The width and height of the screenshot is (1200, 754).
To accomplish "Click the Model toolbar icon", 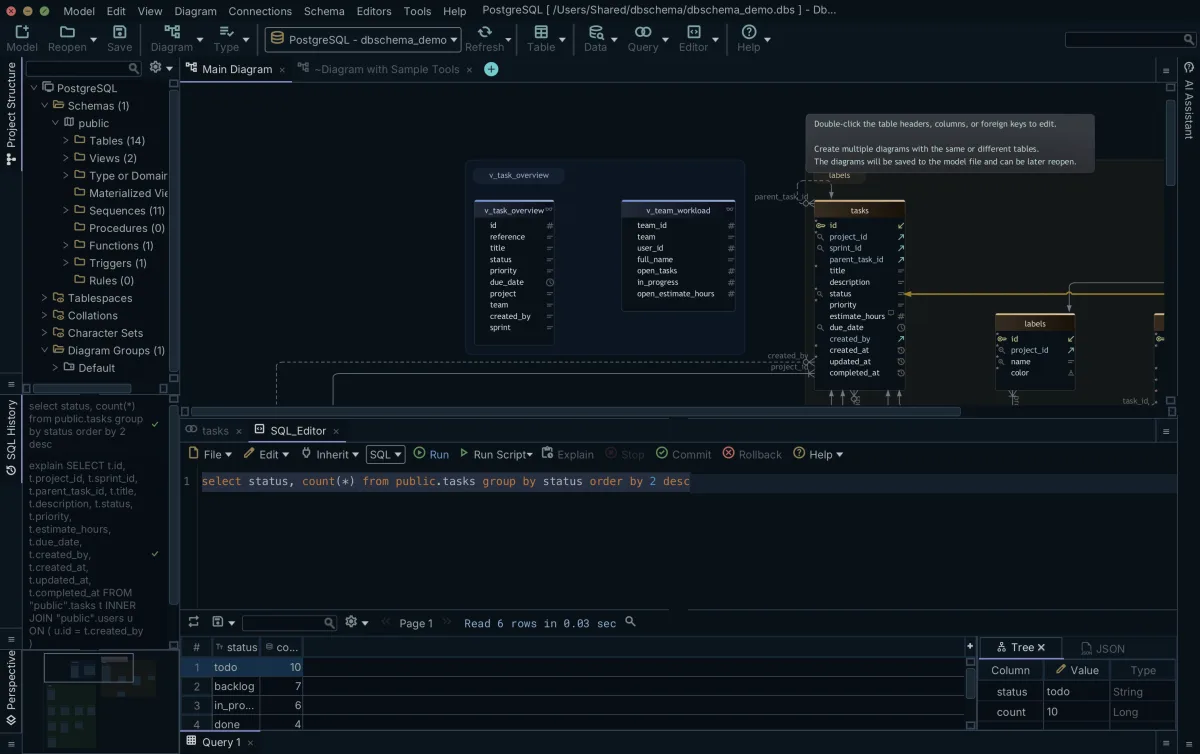I will (x=22, y=32).
